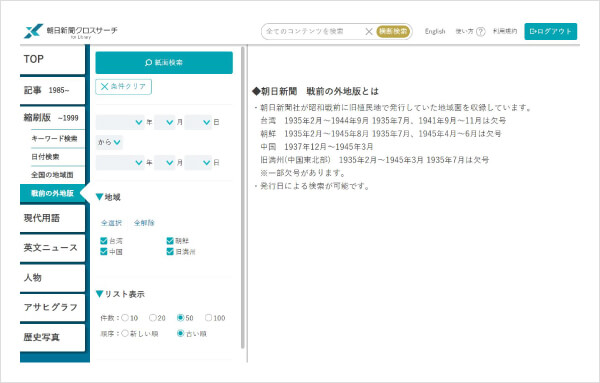Open the 縮刷版 ~1999 tab
The image size is (600, 383).
[x=52, y=118]
